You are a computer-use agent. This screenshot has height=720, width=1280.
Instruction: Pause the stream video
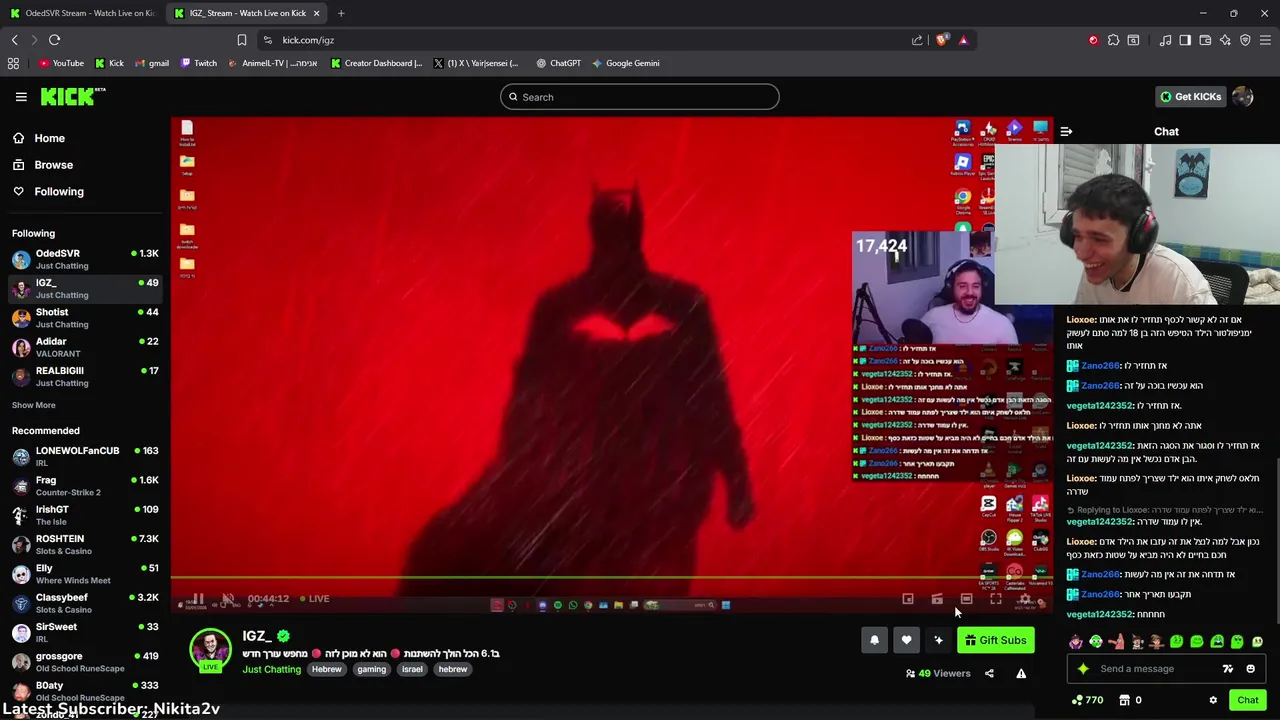click(198, 599)
